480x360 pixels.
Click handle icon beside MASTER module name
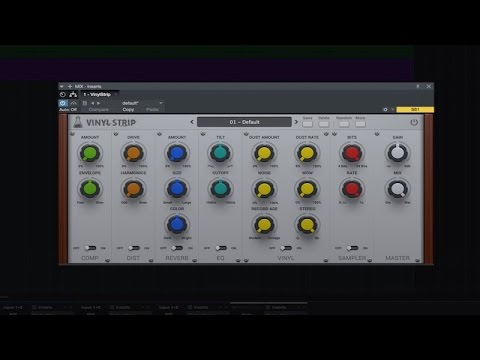418,260
